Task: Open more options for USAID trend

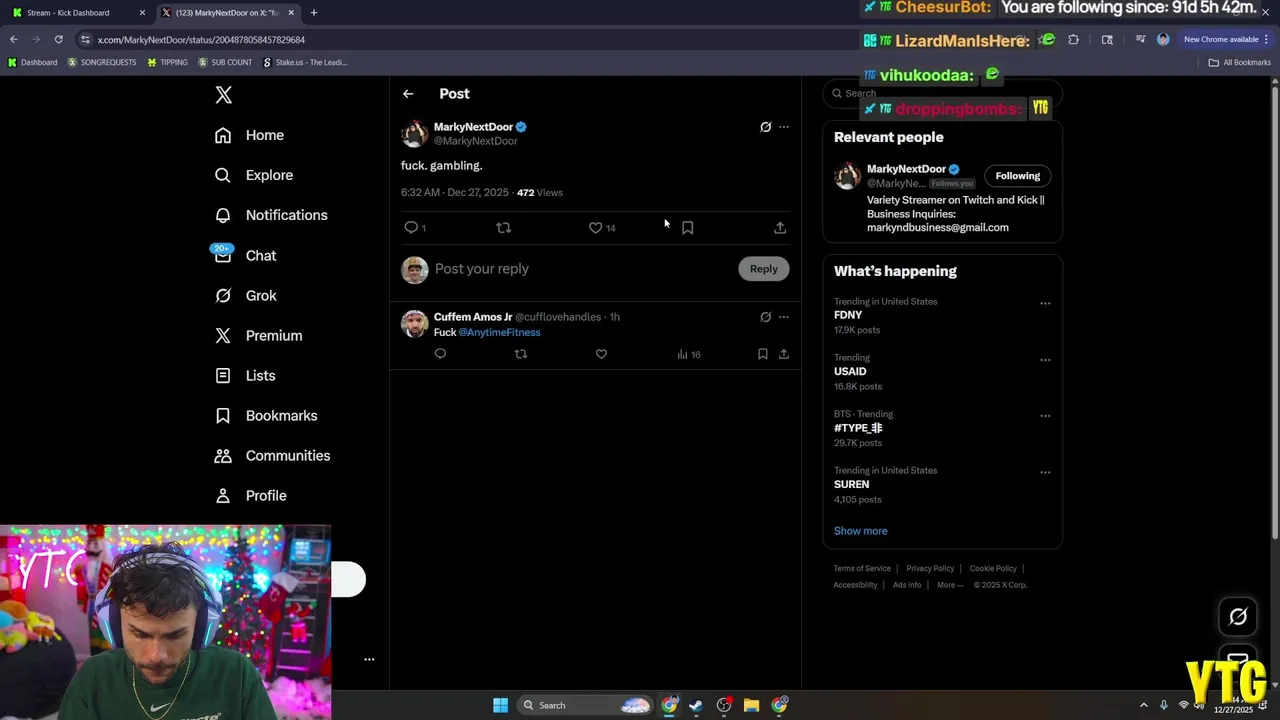Action: pos(1045,360)
